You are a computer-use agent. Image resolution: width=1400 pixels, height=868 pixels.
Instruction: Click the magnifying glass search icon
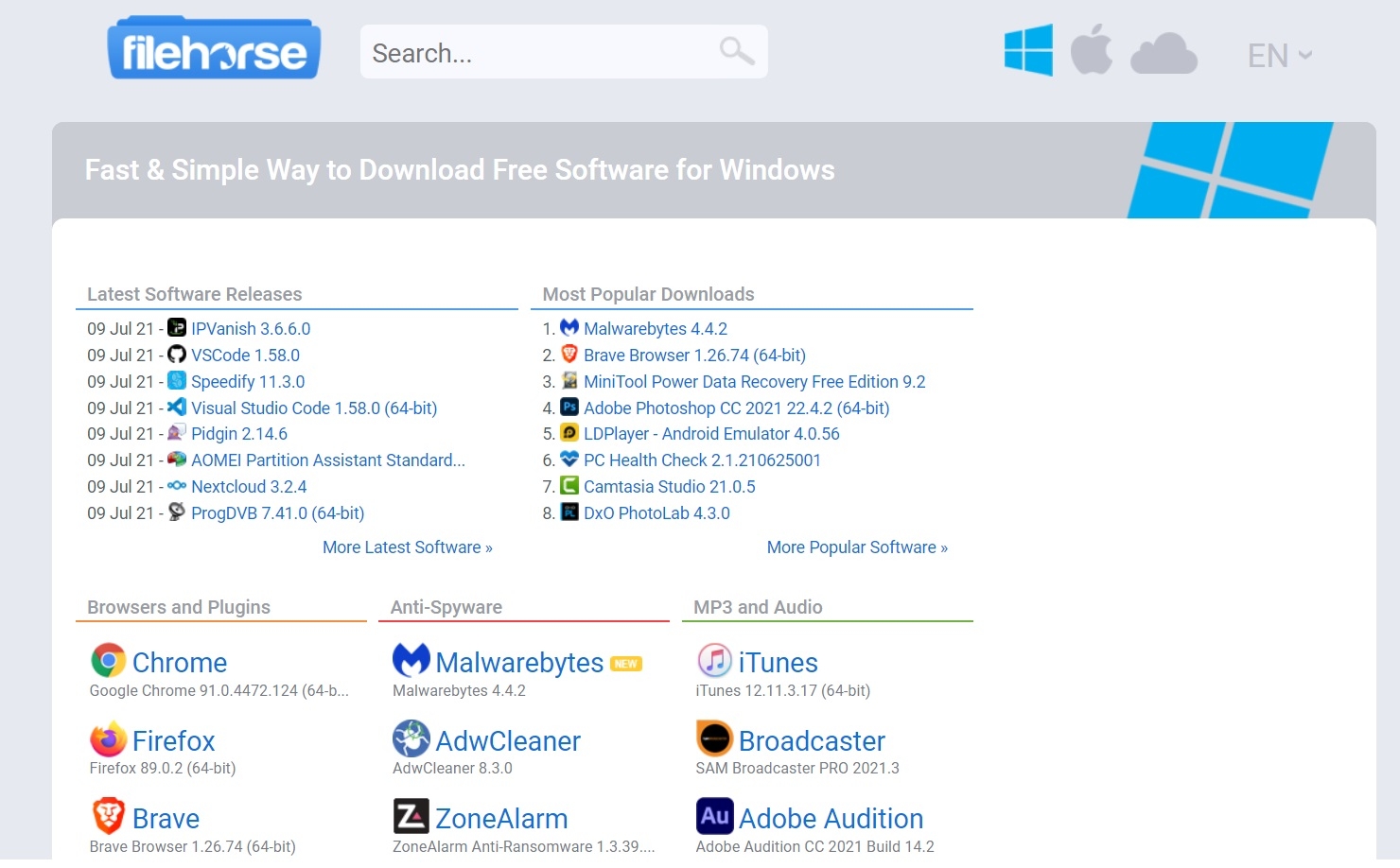pos(736,51)
